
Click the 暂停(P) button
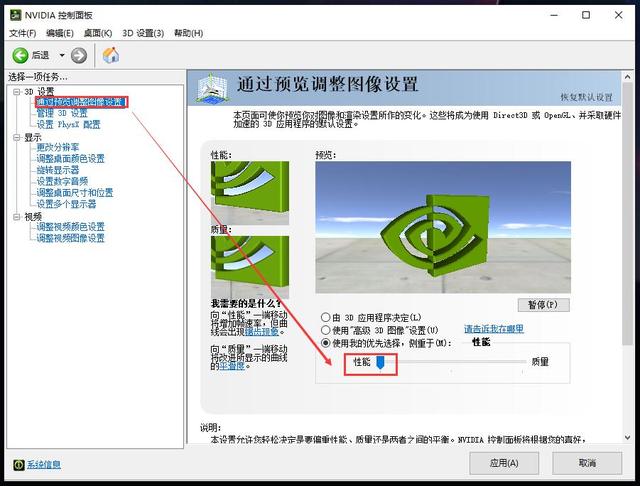pos(543,305)
